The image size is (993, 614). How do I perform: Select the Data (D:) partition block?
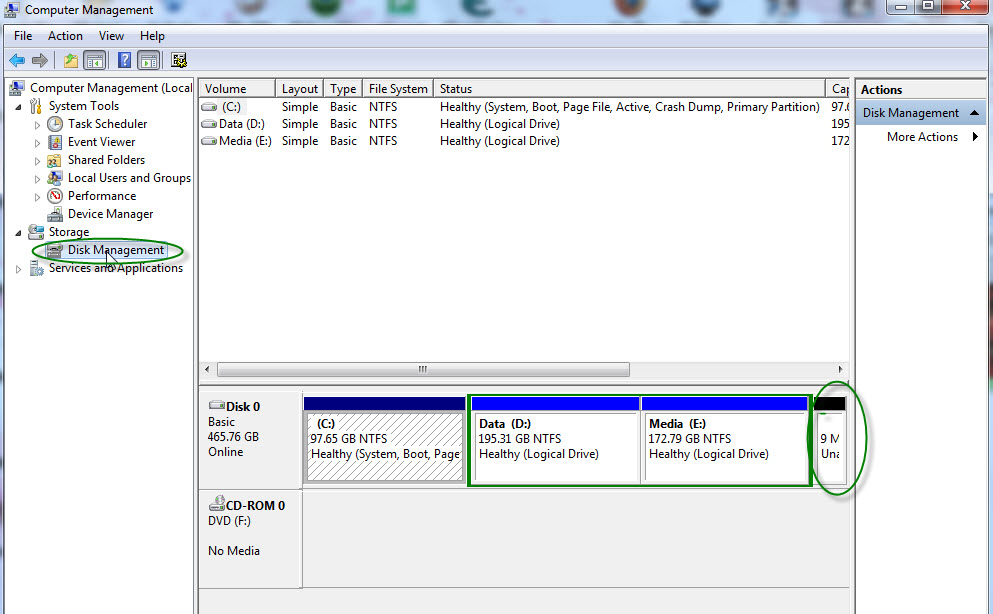554,441
